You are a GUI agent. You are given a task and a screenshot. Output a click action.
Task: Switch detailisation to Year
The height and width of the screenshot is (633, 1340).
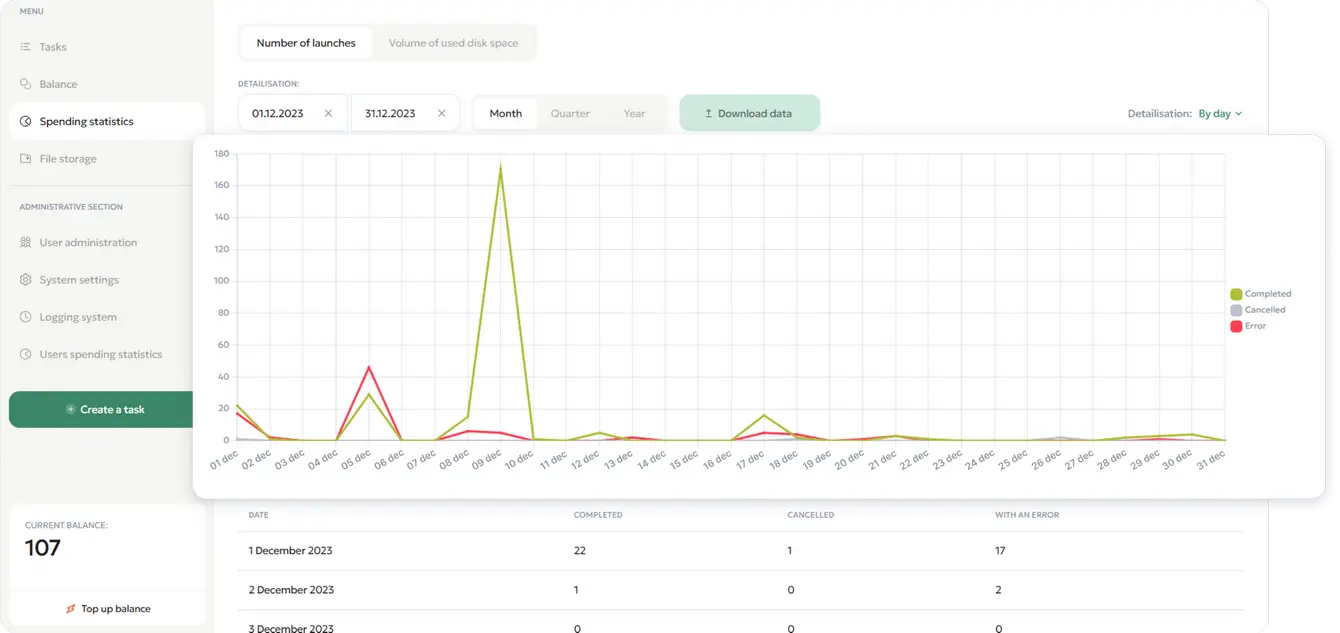point(634,113)
